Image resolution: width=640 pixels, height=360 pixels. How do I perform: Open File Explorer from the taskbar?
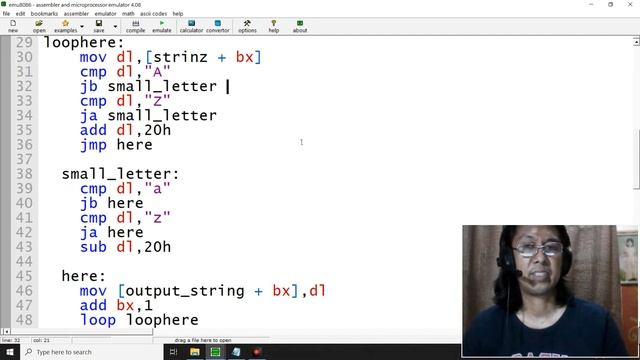click(x=195, y=352)
